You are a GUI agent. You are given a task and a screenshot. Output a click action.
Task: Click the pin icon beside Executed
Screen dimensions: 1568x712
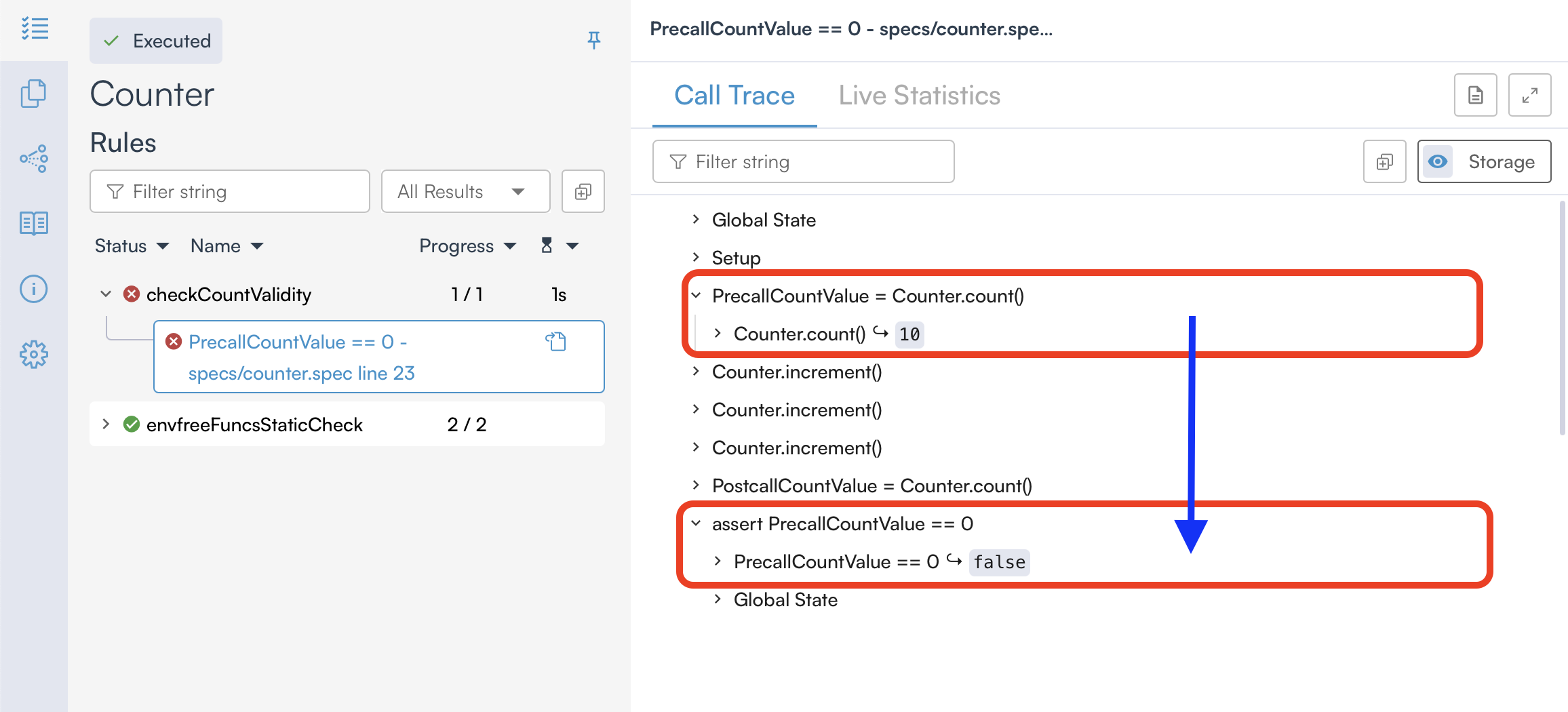[x=593, y=41]
